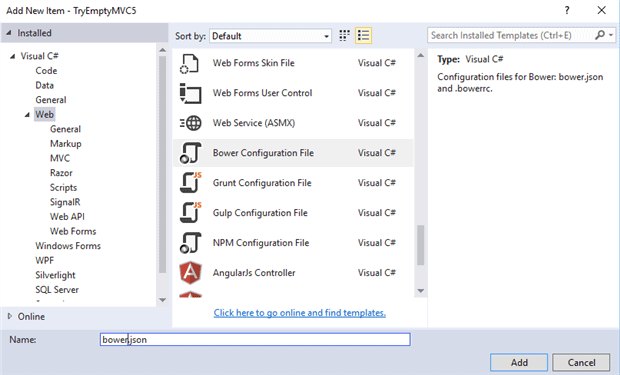
Task: Select the WPF category
Action: click(x=44, y=261)
